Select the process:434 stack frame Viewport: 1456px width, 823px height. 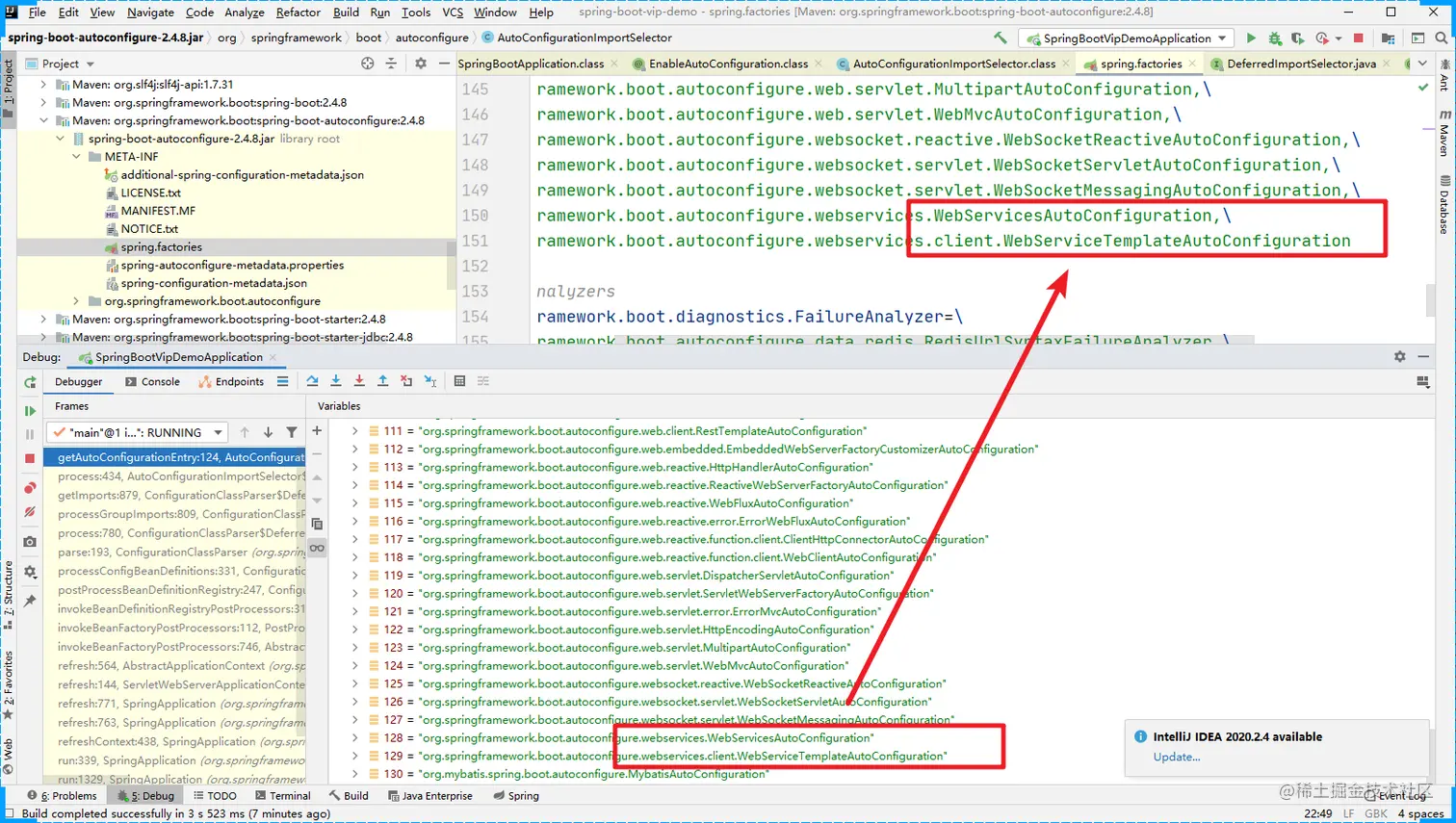(x=175, y=476)
